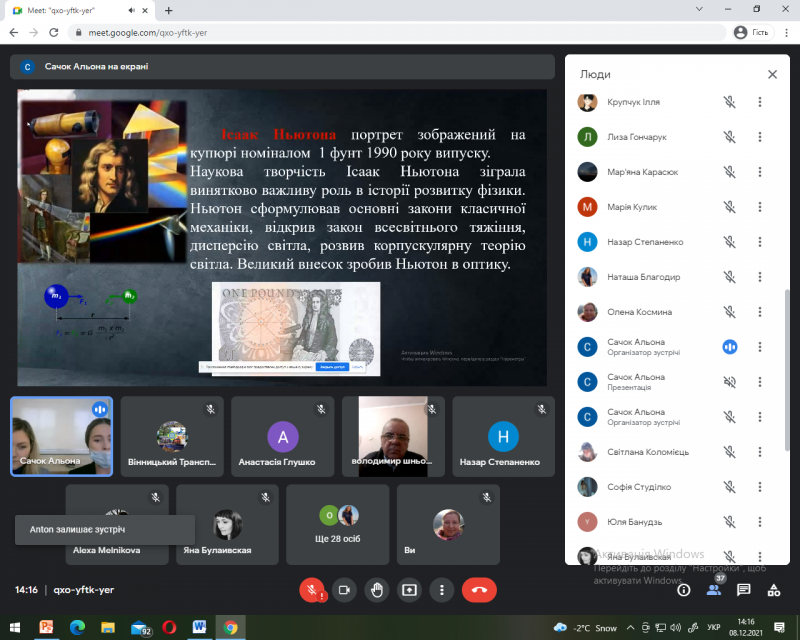Close the Люди panel
The height and width of the screenshot is (640, 800).
(772, 75)
